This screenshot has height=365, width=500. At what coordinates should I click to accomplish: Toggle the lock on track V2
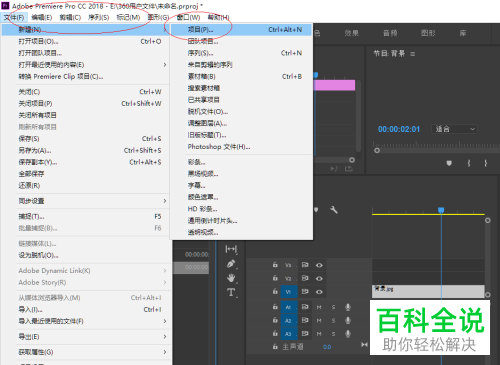tap(275, 278)
